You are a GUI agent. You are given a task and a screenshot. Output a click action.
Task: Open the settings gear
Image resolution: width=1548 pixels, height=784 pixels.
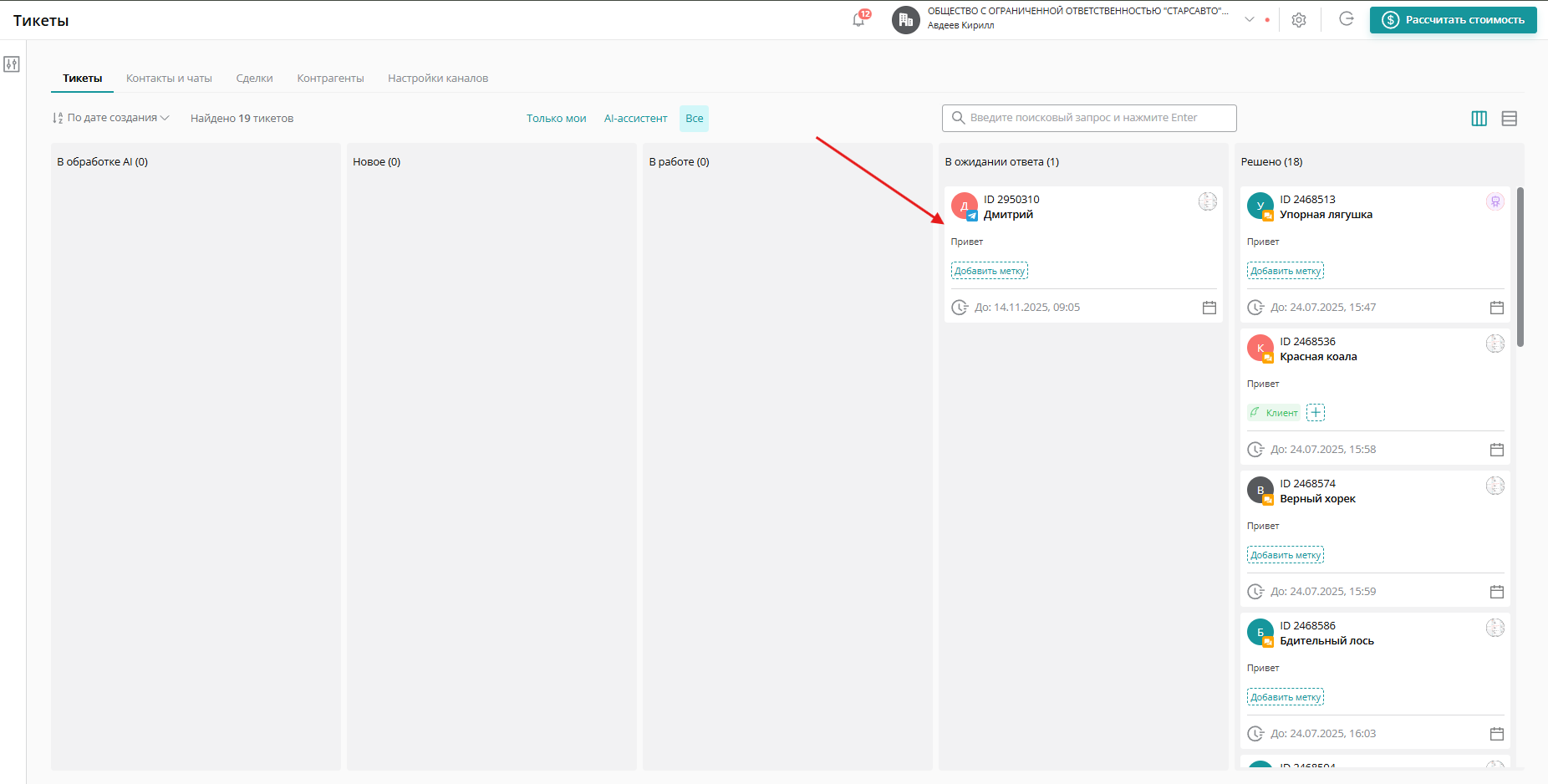(x=1298, y=20)
